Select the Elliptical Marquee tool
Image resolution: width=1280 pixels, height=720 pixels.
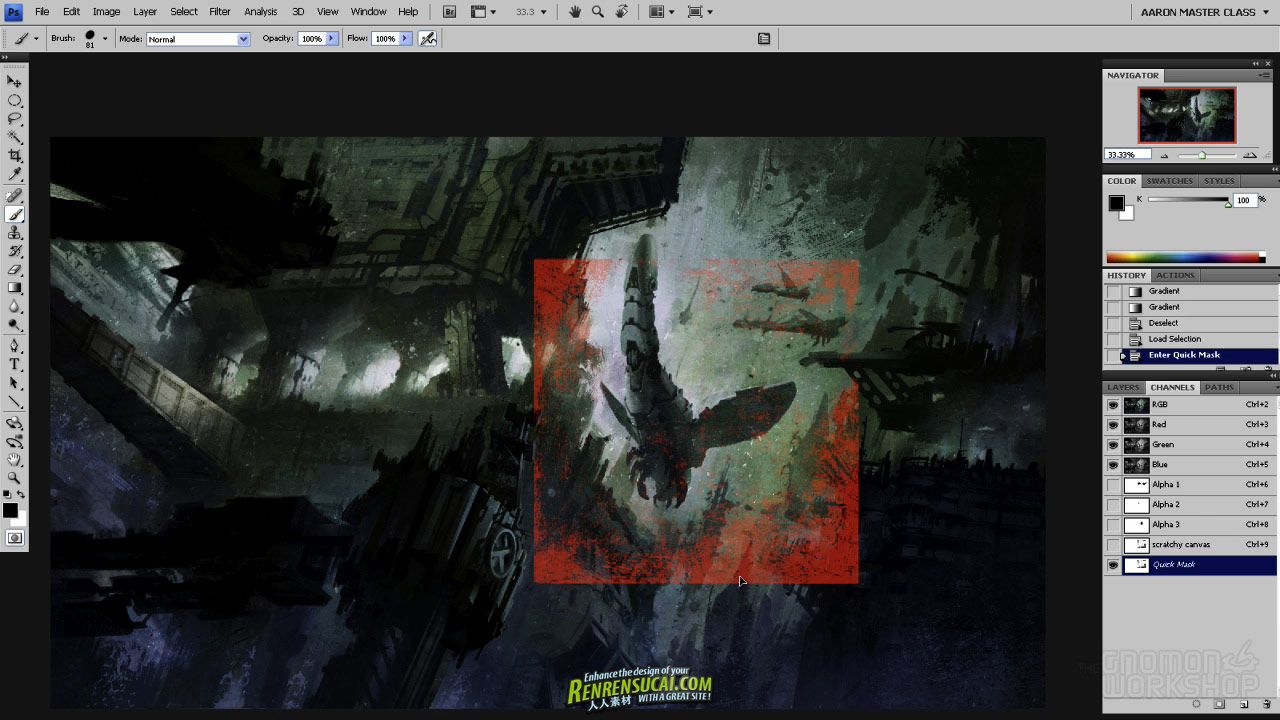[14, 100]
